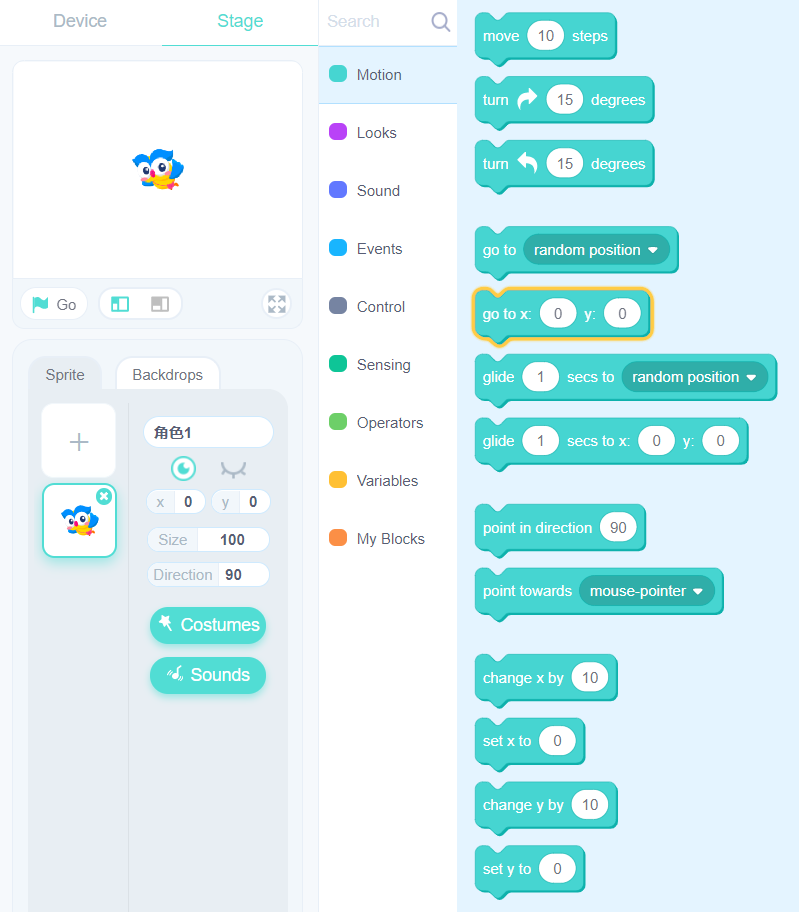Click the turn clockwise arrow block
Viewport: 799px width, 912px height.
564,101
